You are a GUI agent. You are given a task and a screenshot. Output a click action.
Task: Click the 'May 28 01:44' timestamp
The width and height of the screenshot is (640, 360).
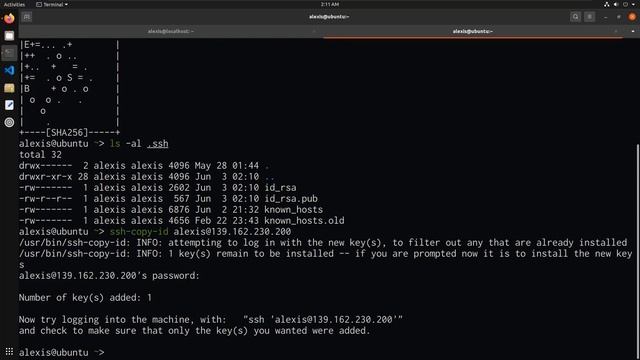click(x=227, y=166)
